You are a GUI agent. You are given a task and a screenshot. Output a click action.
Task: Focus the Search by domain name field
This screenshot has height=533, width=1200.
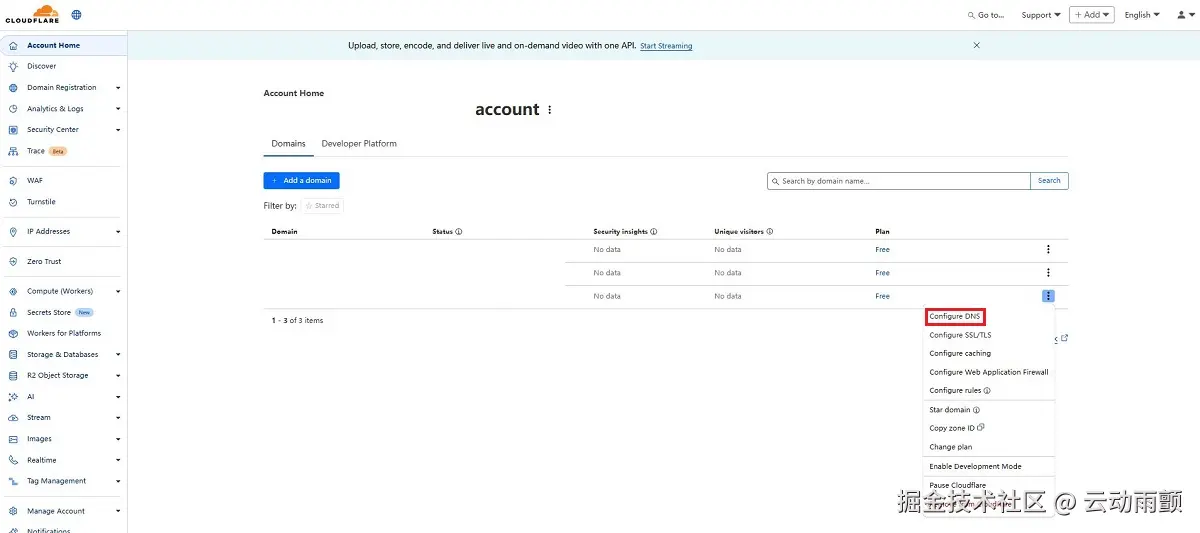coord(899,181)
